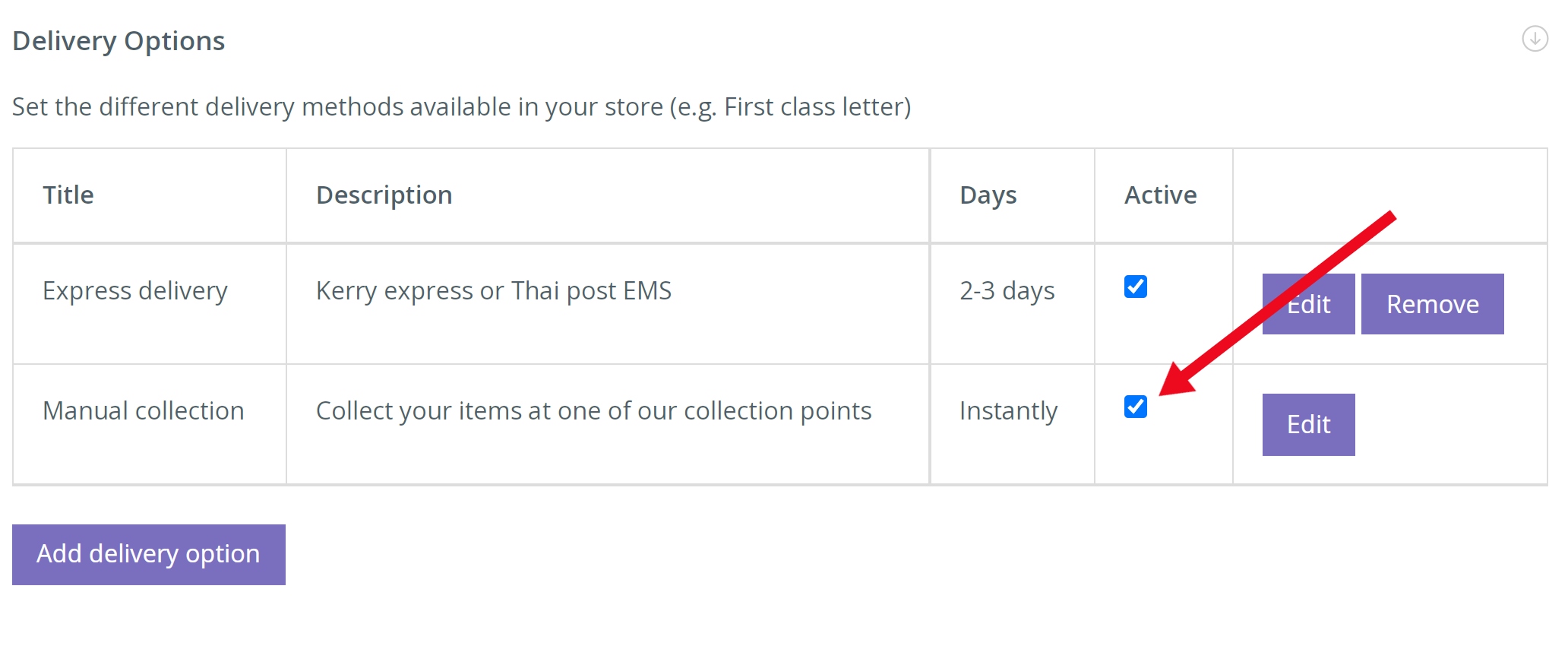The height and width of the screenshot is (646, 1568).
Task: Click the red arrow annotation
Action: (1276, 303)
